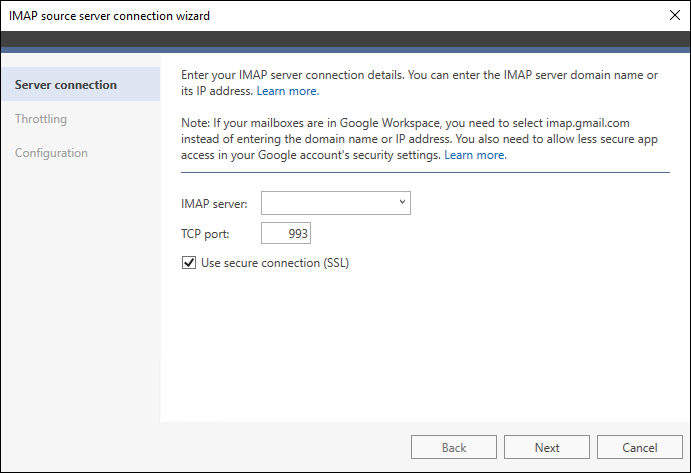
Task: Close the IMAP connection wizard window
Action: (674, 15)
